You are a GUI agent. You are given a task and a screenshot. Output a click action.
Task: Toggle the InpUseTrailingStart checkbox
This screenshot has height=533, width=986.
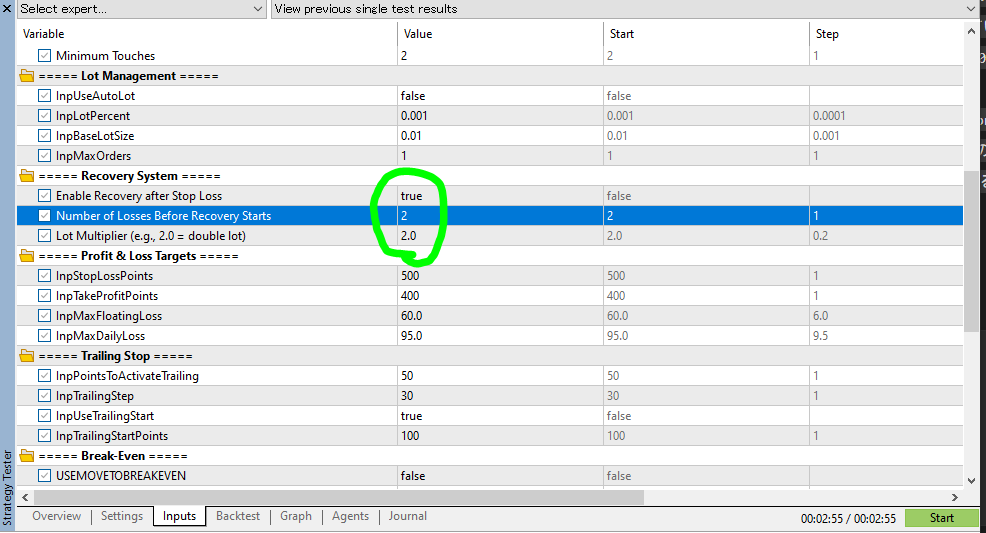pyautogui.click(x=44, y=415)
